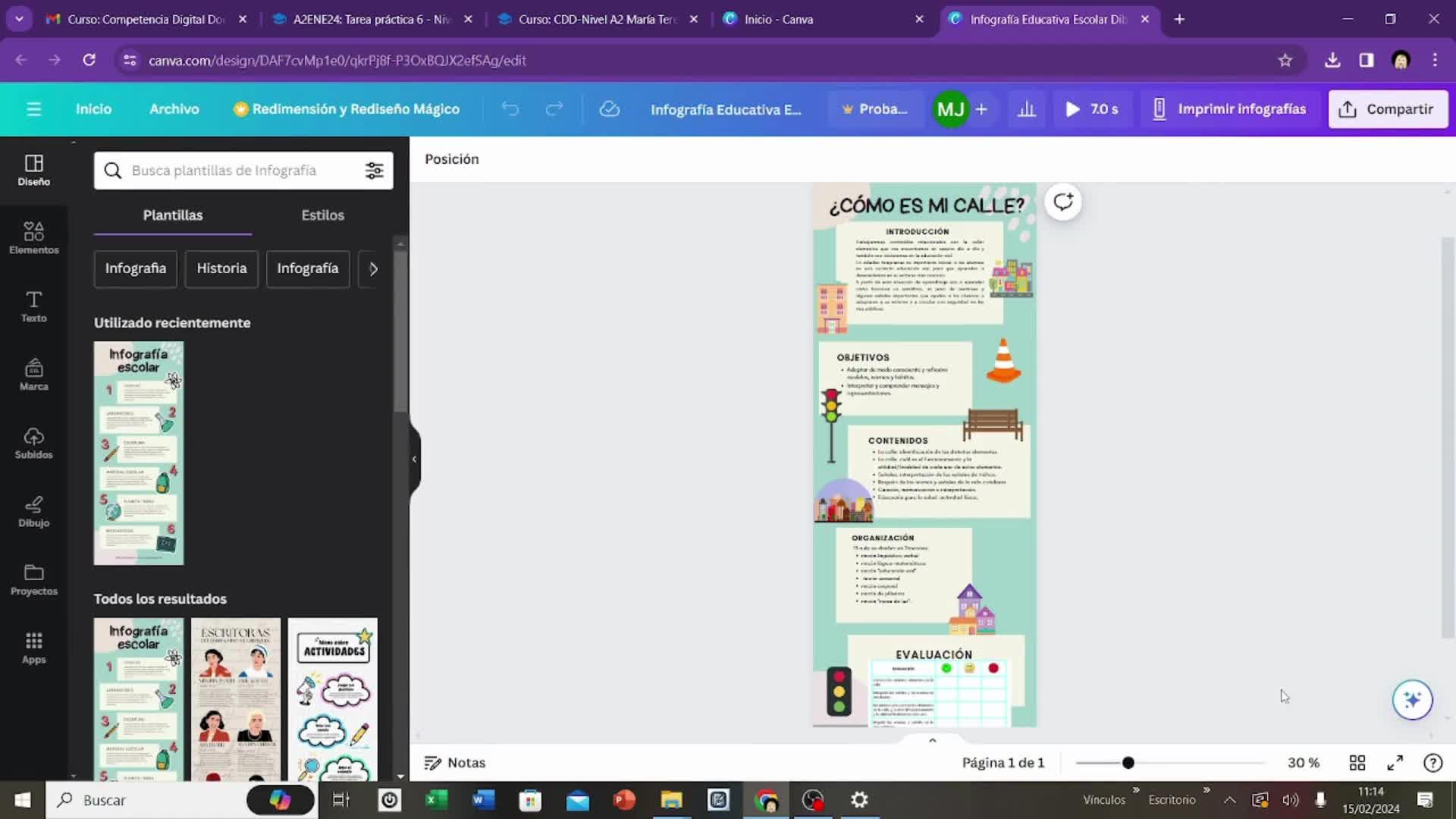Open the Archivo menu
Screen dimensions: 1456x819
click(174, 109)
